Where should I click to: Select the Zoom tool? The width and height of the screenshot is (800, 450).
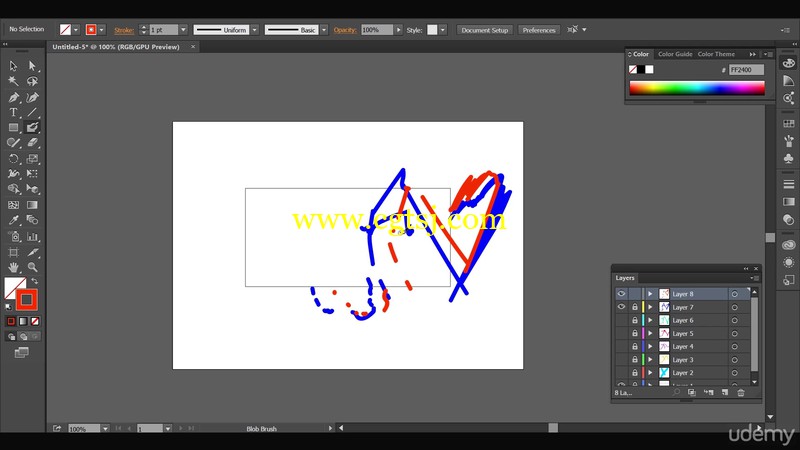pos(32,267)
